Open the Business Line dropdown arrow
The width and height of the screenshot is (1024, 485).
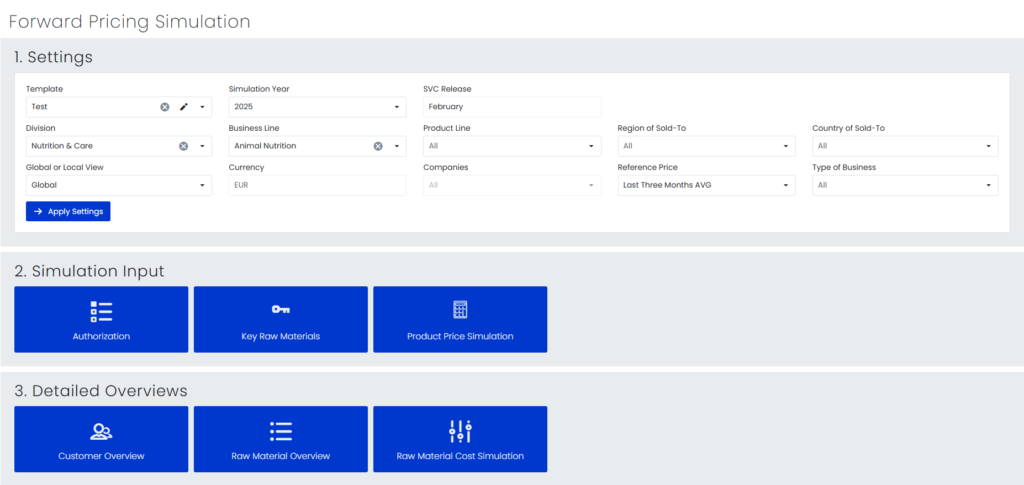[x=396, y=146]
